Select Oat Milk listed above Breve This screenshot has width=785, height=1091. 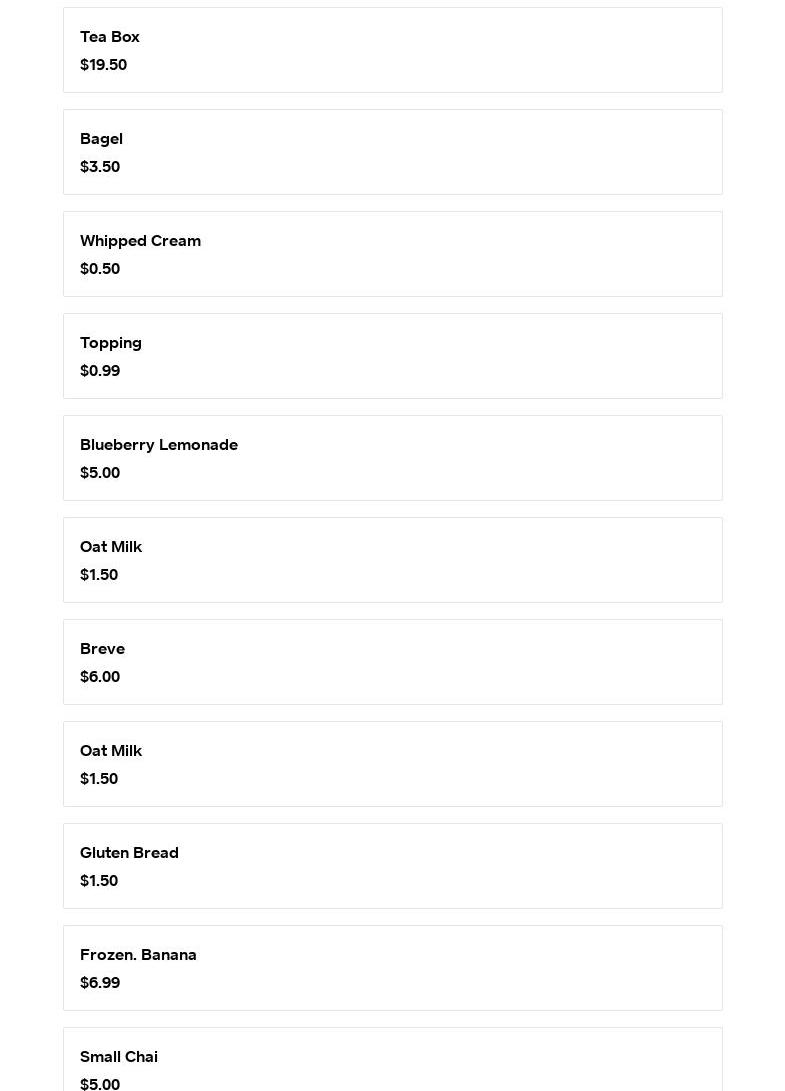click(392, 560)
